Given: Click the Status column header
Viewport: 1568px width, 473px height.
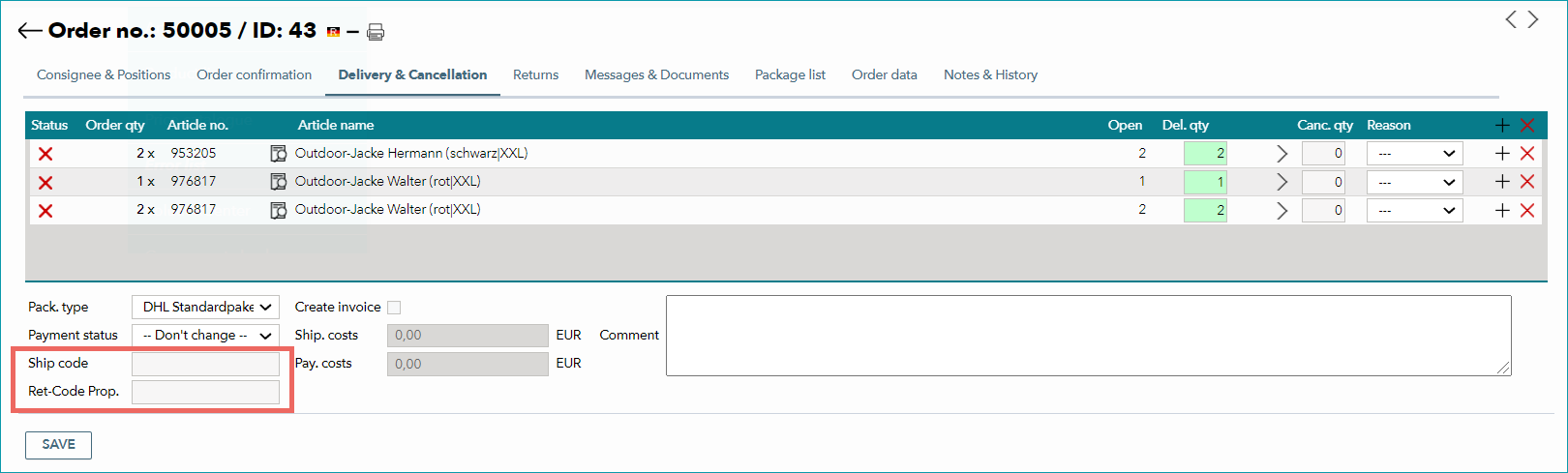Looking at the screenshot, I should click(49, 125).
